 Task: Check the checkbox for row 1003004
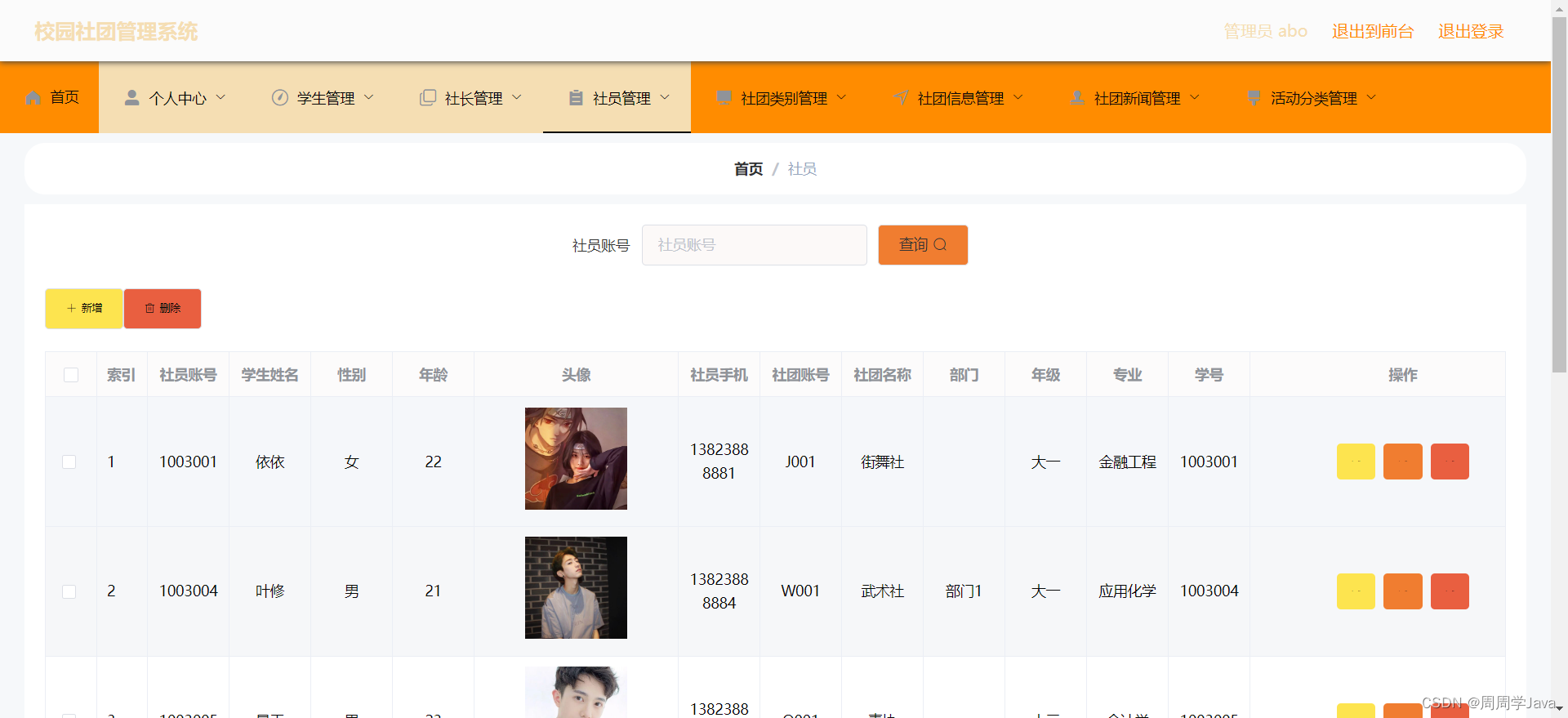[x=69, y=591]
